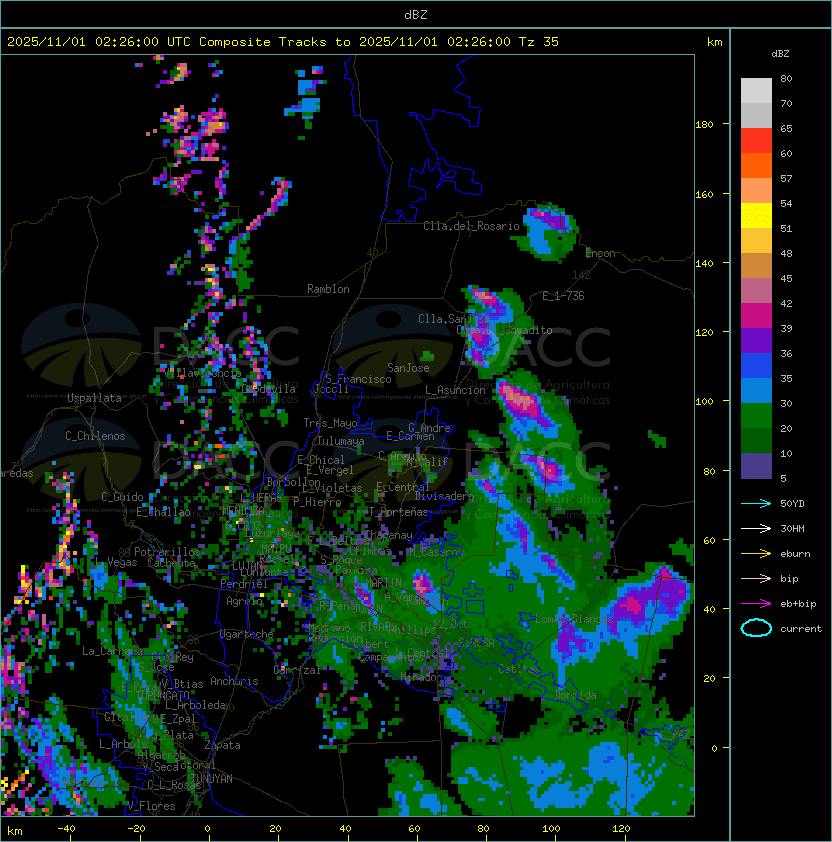This screenshot has width=832, height=842.
Task: Click the 'Potrerillos' map label
Action: tap(167, 552)
